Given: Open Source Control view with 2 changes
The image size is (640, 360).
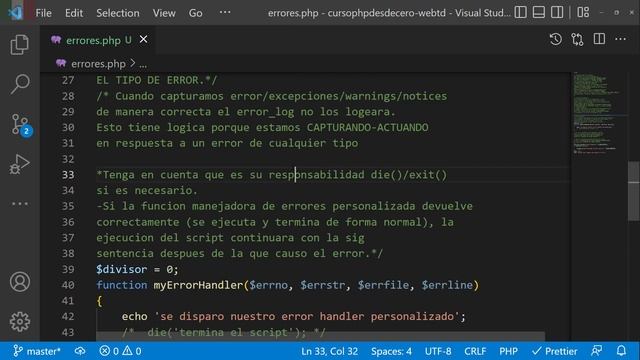Looking at the screenshot, I should pos(20,124).
